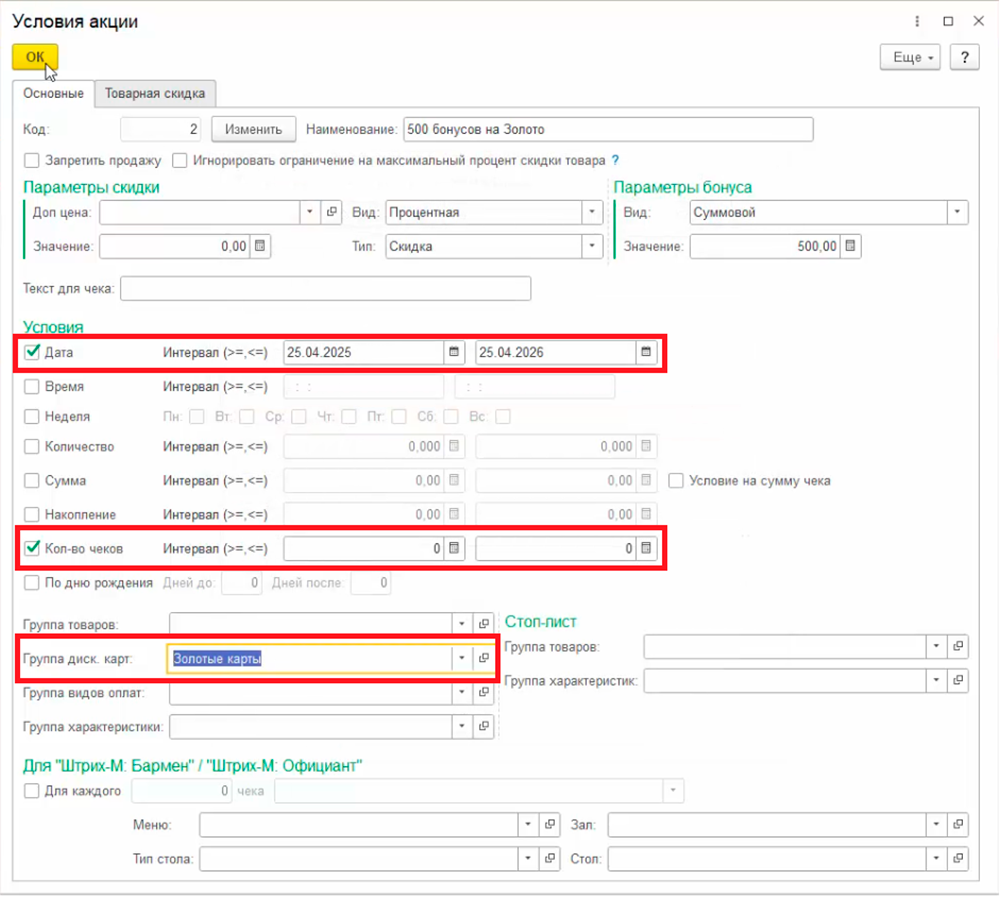Expand the discount Вид Процентная dropdown
The height and width of the screenshot is (897, 1000).
click(592, 212)
